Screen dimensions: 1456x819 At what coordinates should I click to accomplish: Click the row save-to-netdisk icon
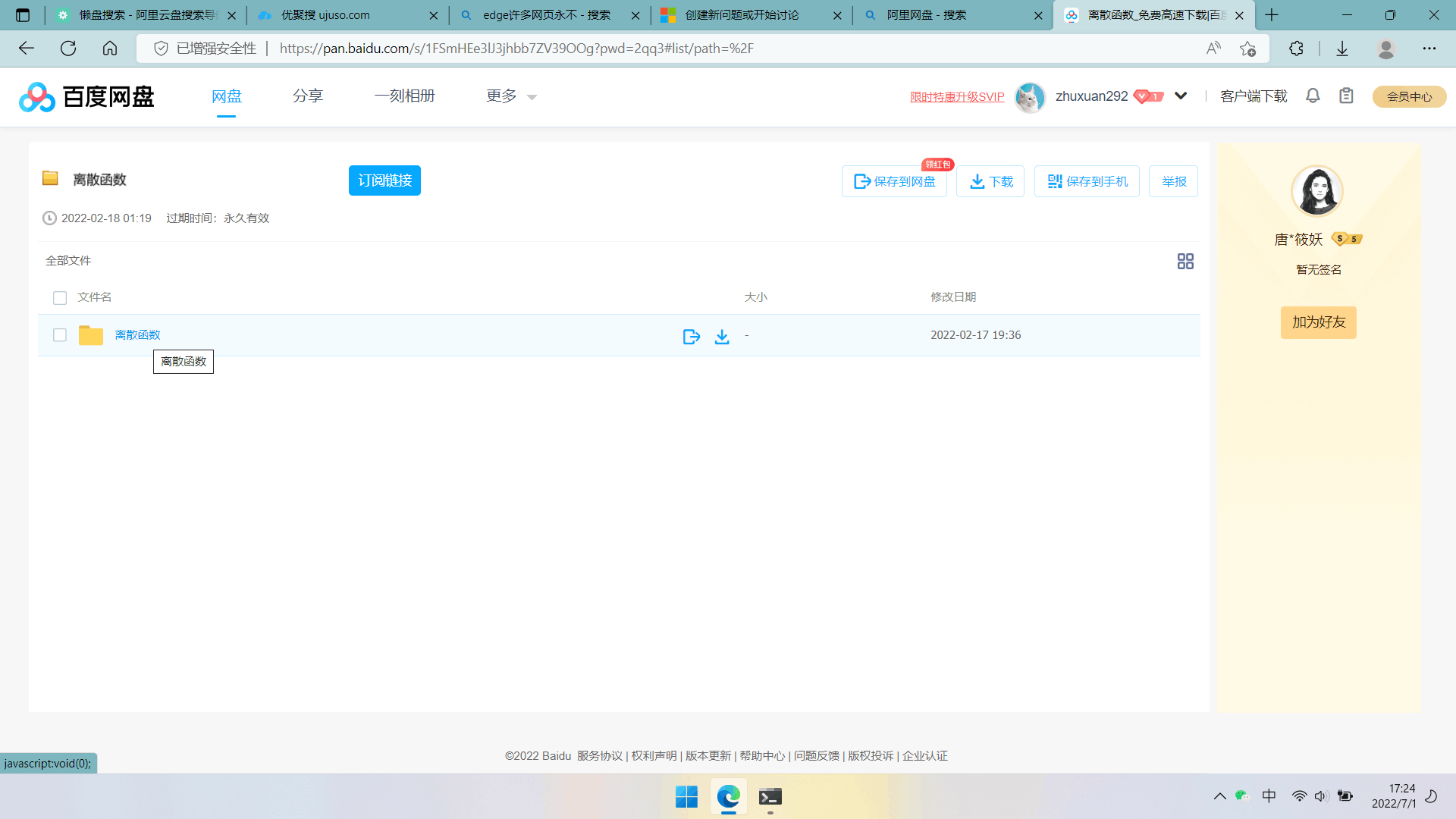point(691,336)
